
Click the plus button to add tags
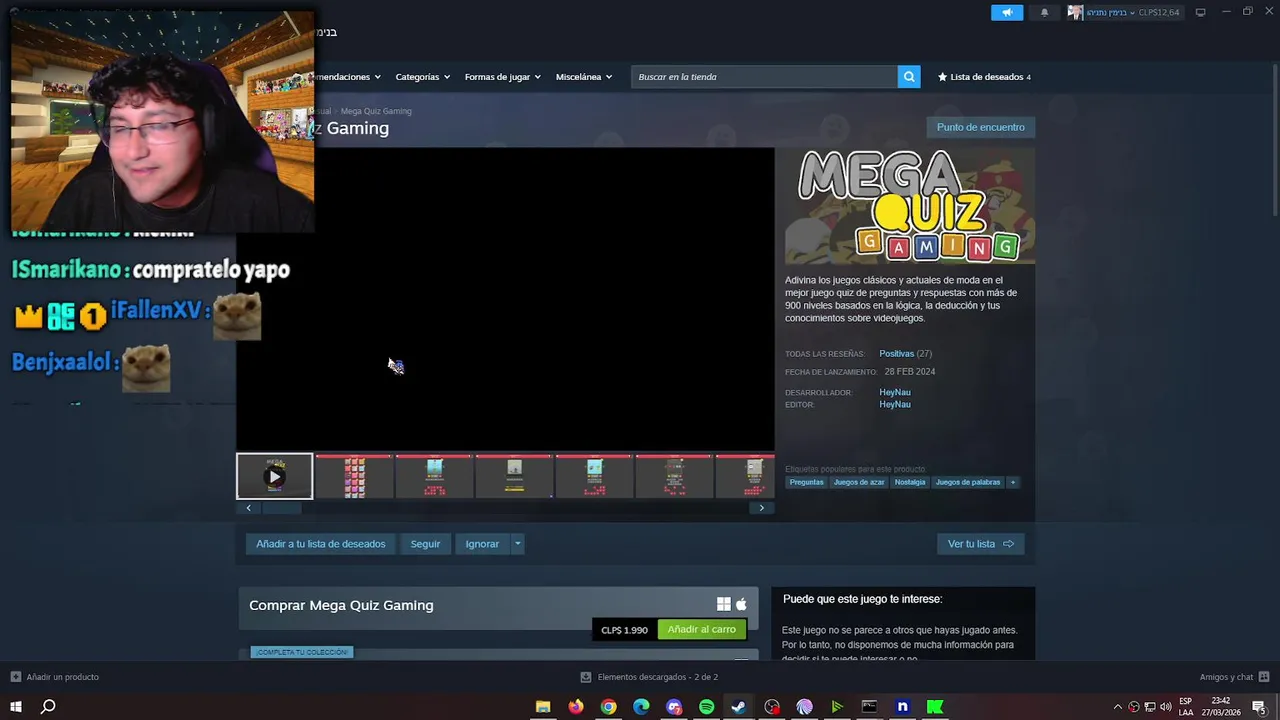[1012, 482]
